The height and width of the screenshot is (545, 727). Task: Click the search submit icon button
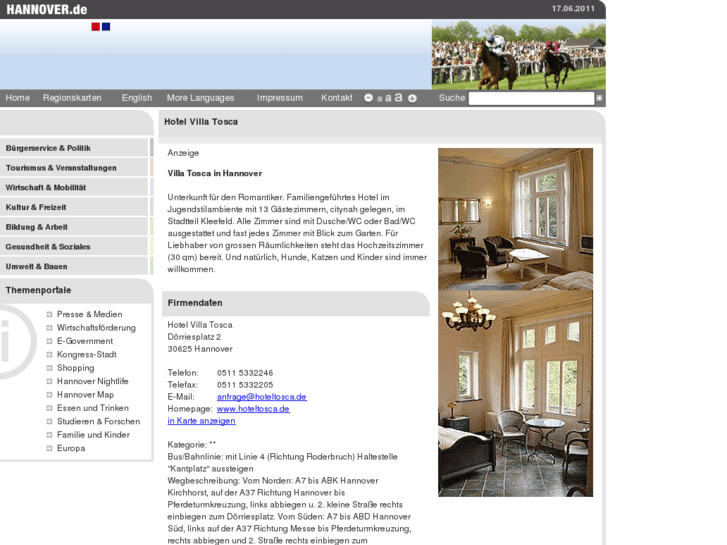click(x=599, y=98)
